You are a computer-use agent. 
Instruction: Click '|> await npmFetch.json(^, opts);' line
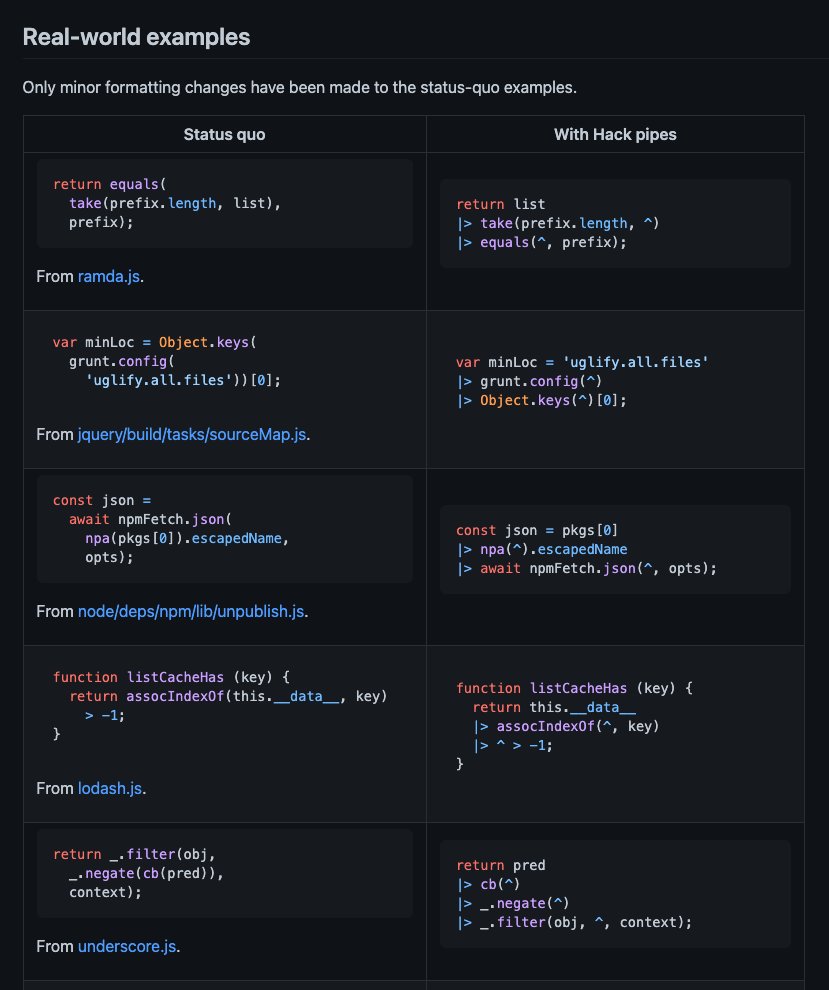coord(587,568)
